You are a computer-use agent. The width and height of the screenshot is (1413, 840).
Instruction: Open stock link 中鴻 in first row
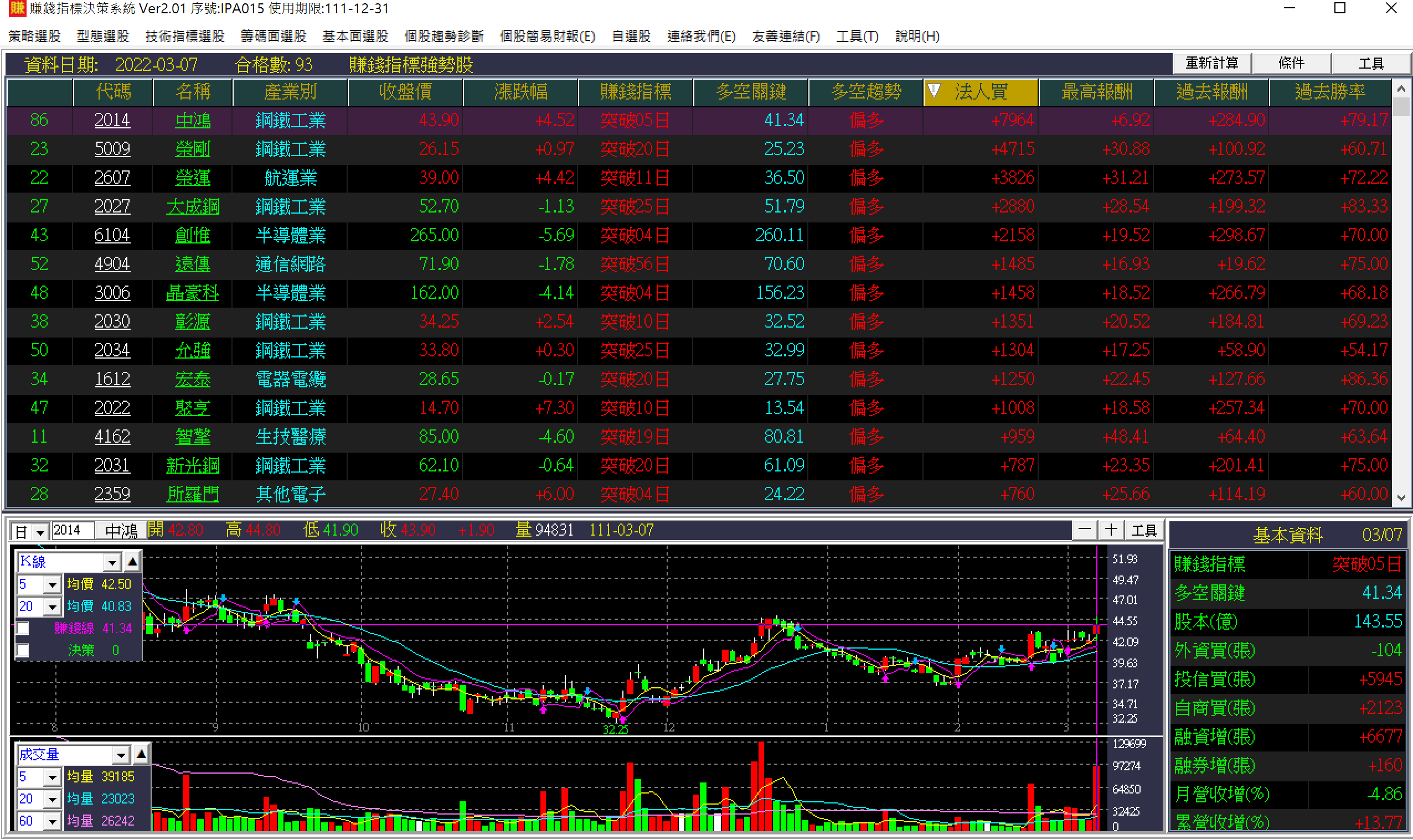[x=193, y=120]
